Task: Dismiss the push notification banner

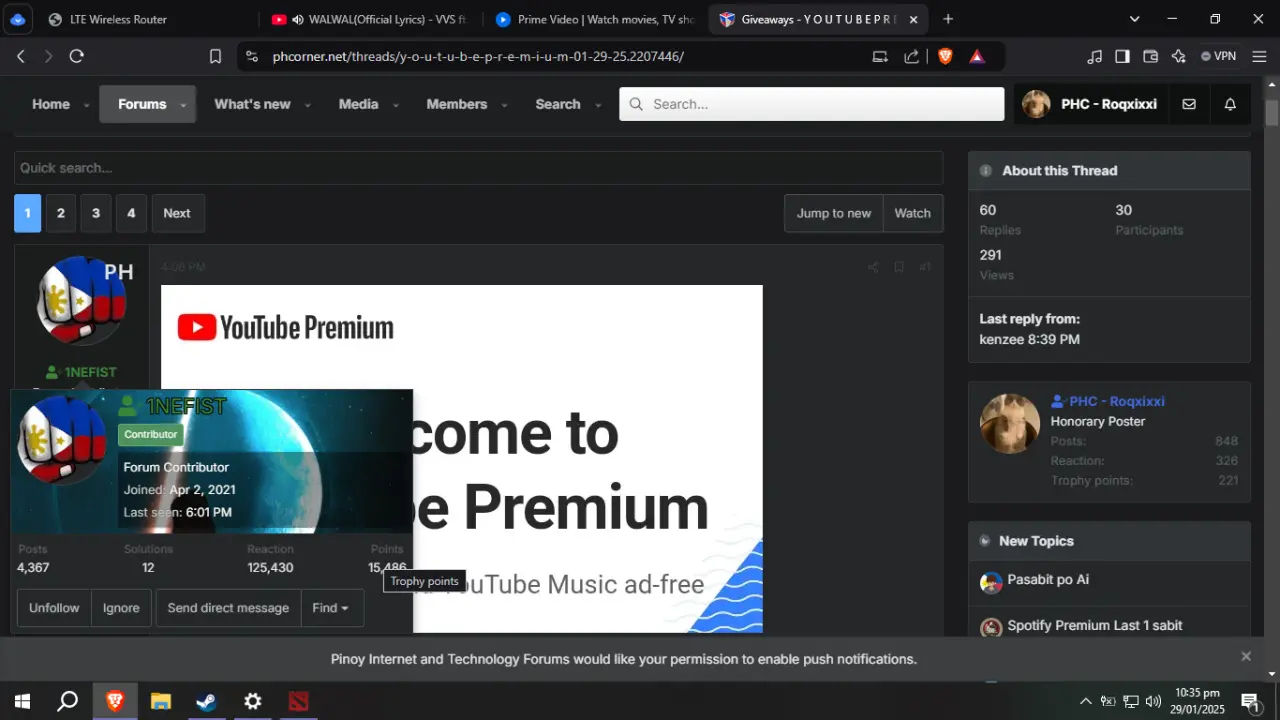Action: pos(1246,656)
